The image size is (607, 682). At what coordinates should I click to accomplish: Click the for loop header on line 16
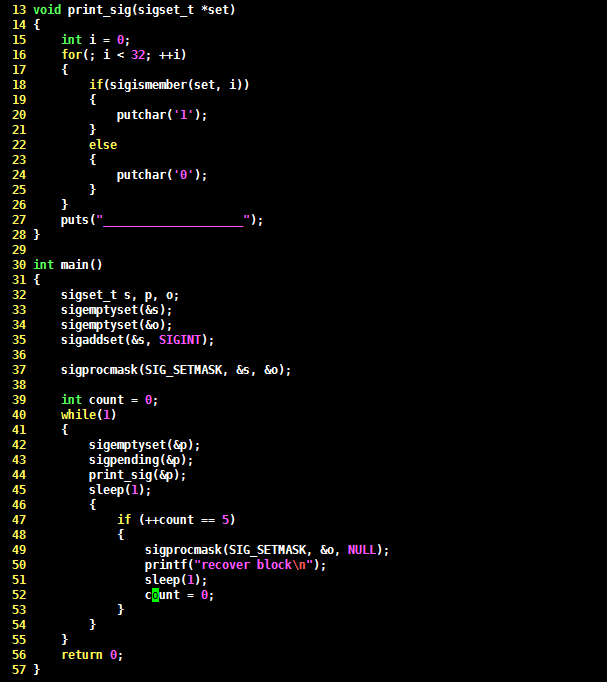(x=124, y=55)
